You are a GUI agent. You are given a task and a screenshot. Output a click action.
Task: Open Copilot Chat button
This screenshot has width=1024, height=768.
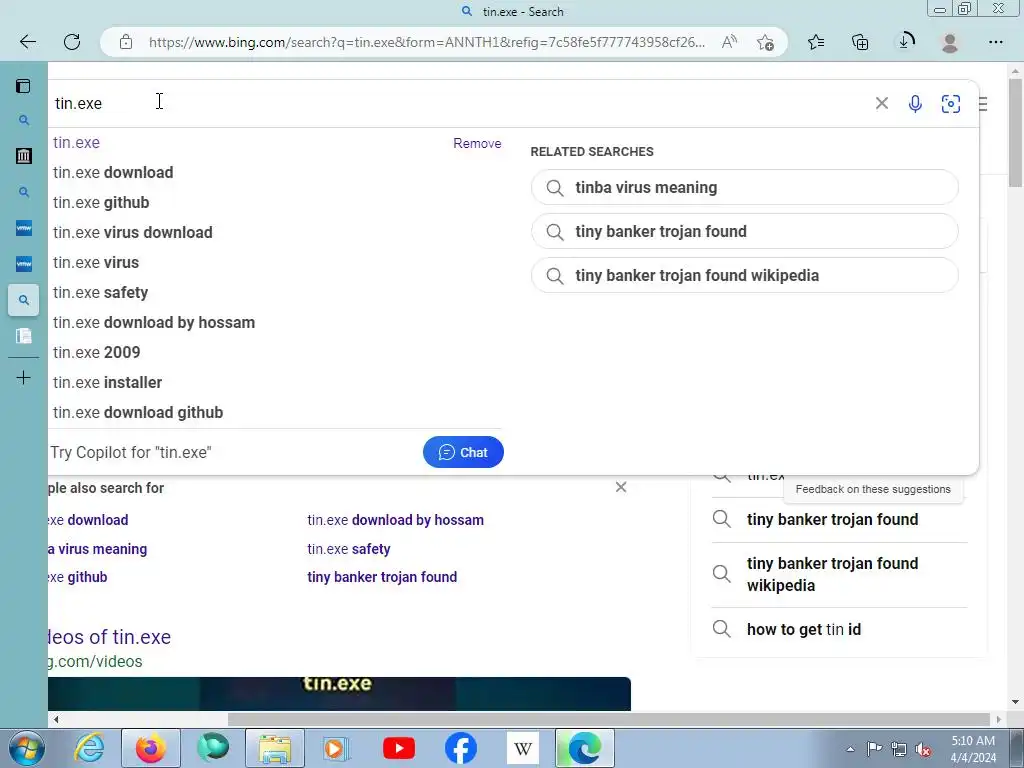tap(463, 452)
